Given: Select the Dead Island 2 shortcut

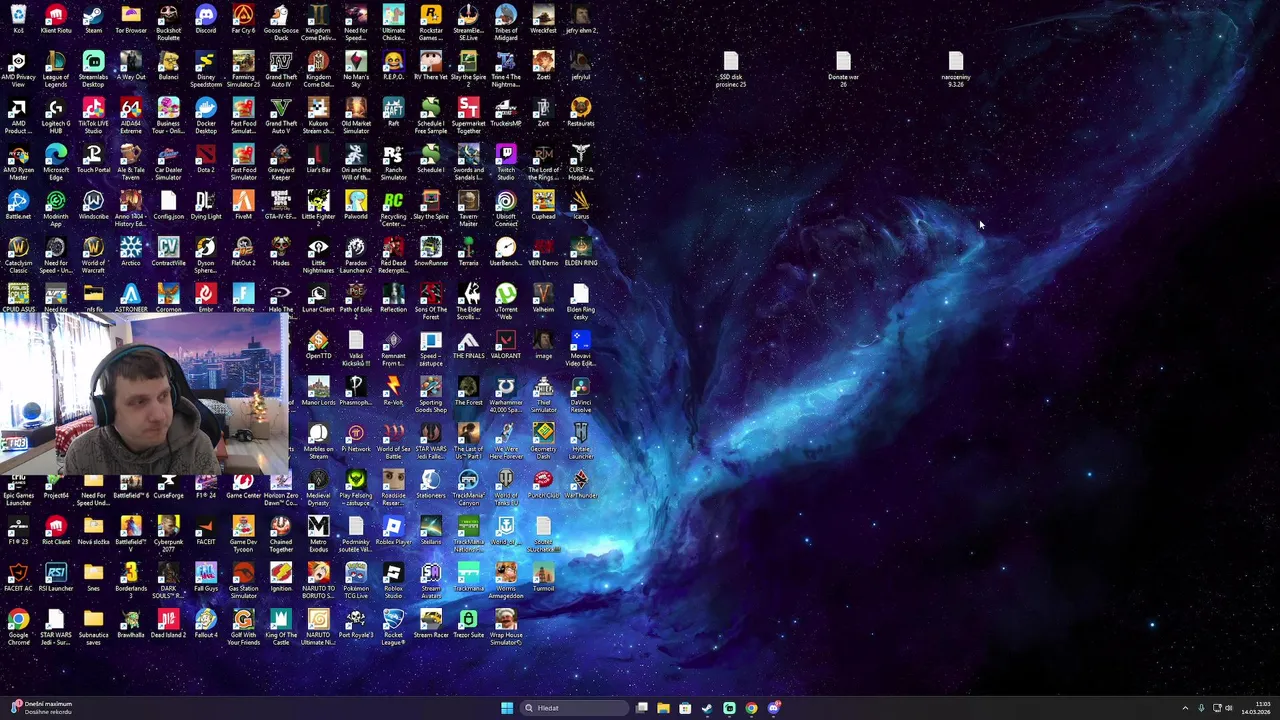Looking at the screenshot, I should pos(168,624).
